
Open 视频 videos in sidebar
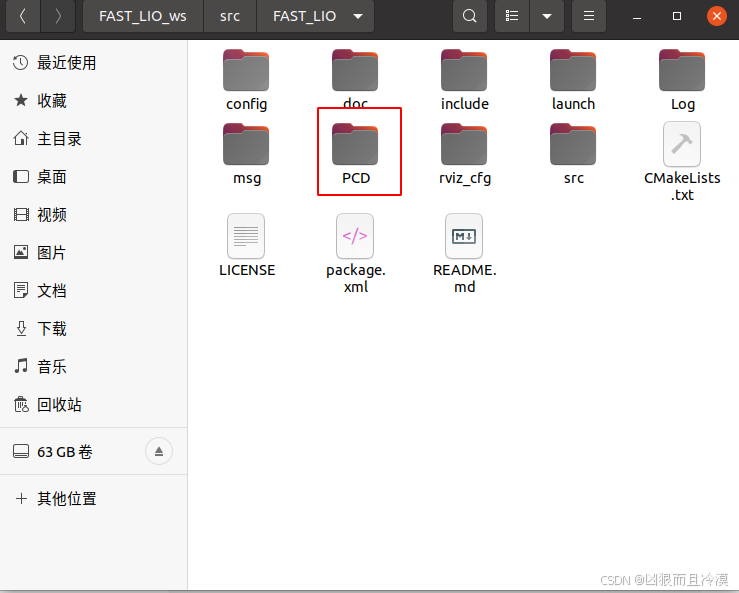point(93,214)
